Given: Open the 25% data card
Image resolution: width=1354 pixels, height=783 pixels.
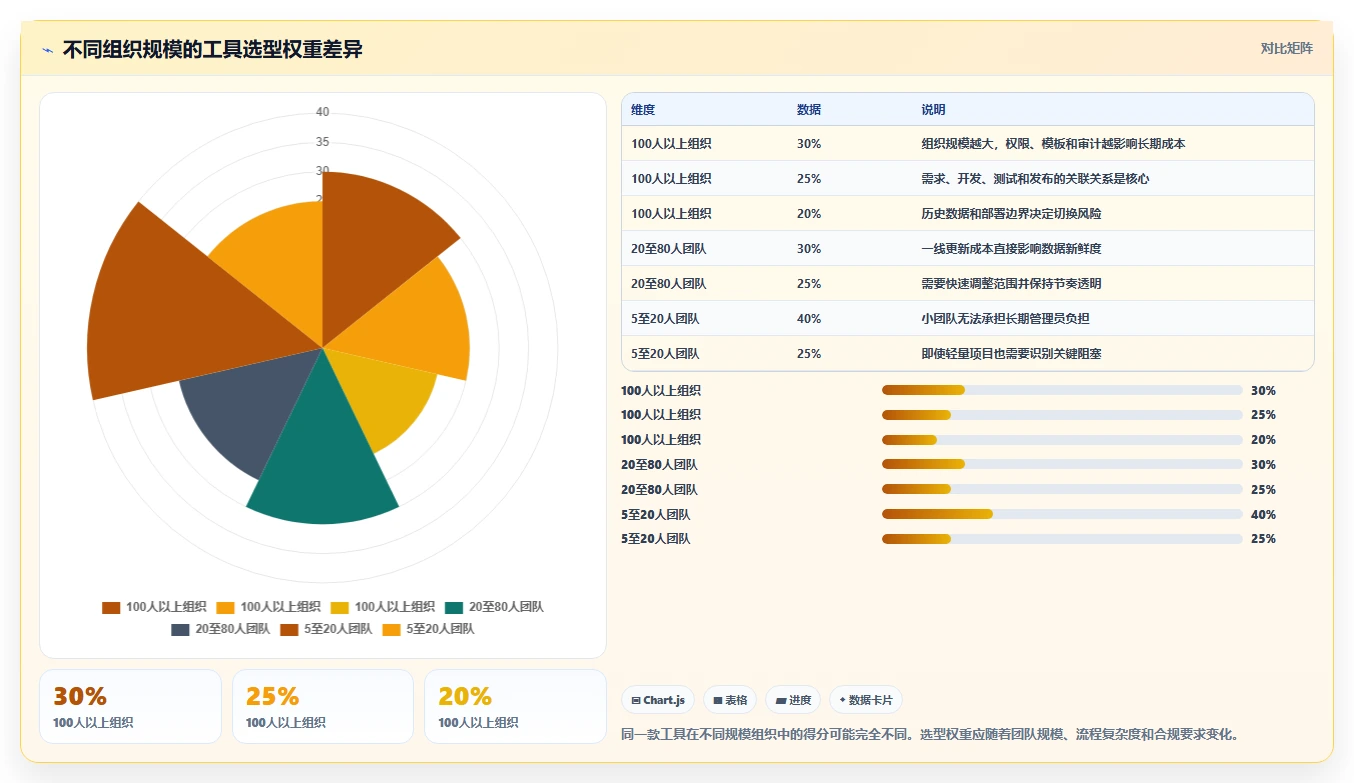Looking at the screenshot, I should click(323, 707).
